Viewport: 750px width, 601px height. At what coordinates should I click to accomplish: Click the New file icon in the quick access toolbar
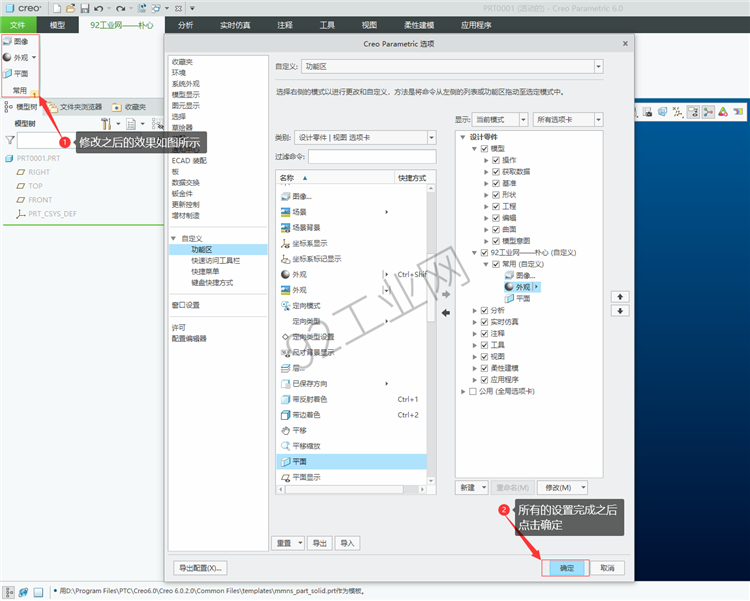57,8
